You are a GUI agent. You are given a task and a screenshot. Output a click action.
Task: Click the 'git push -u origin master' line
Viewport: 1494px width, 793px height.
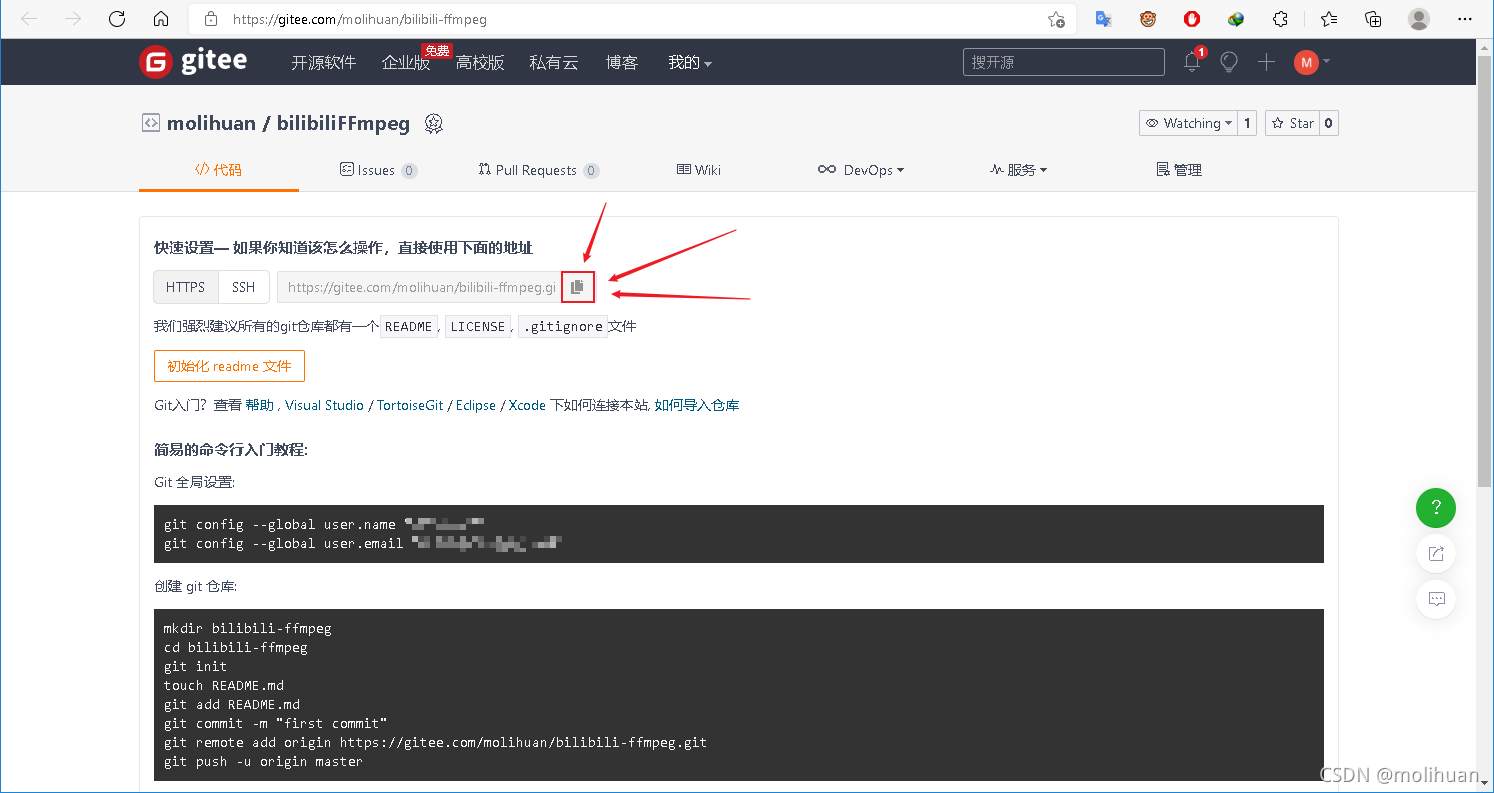[x=263, y=761]
